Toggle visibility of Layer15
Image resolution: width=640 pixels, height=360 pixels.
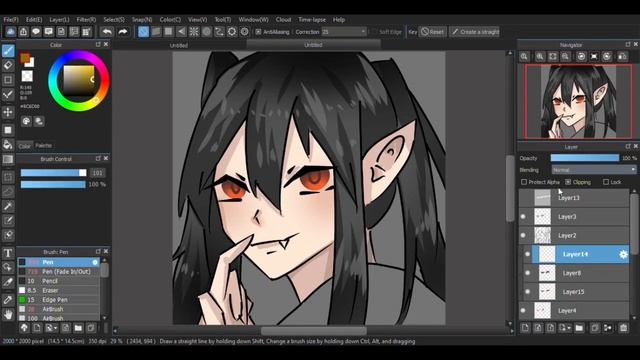click(528, 292)
